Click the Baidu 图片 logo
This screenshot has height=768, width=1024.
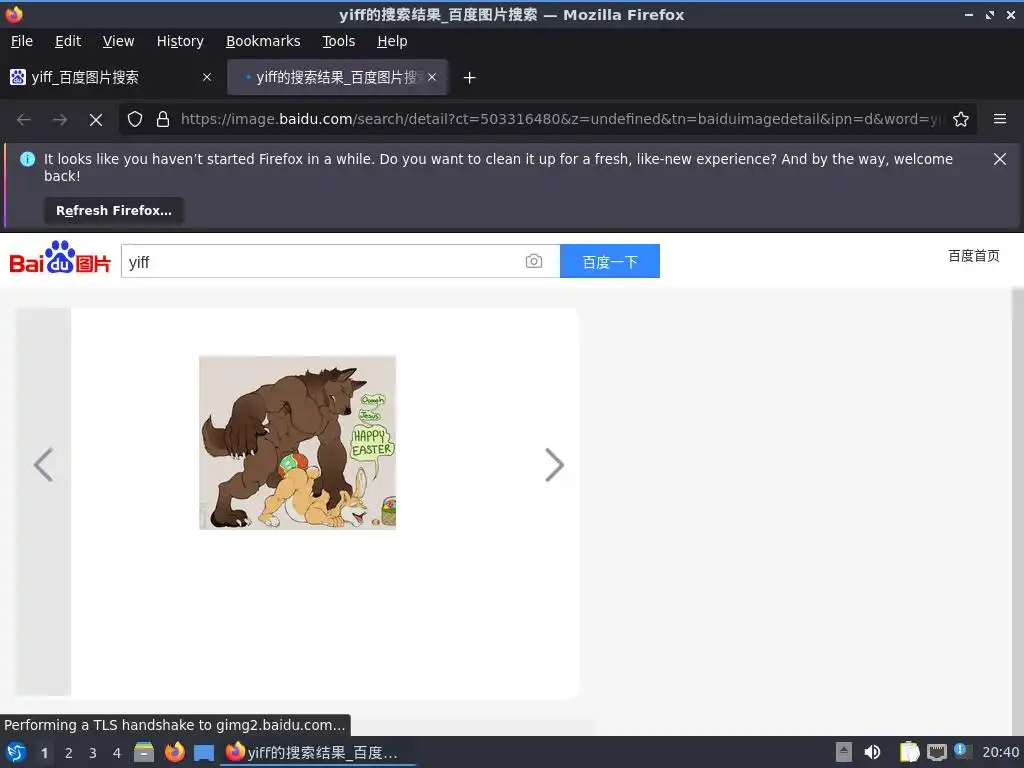tap(60, 257)
